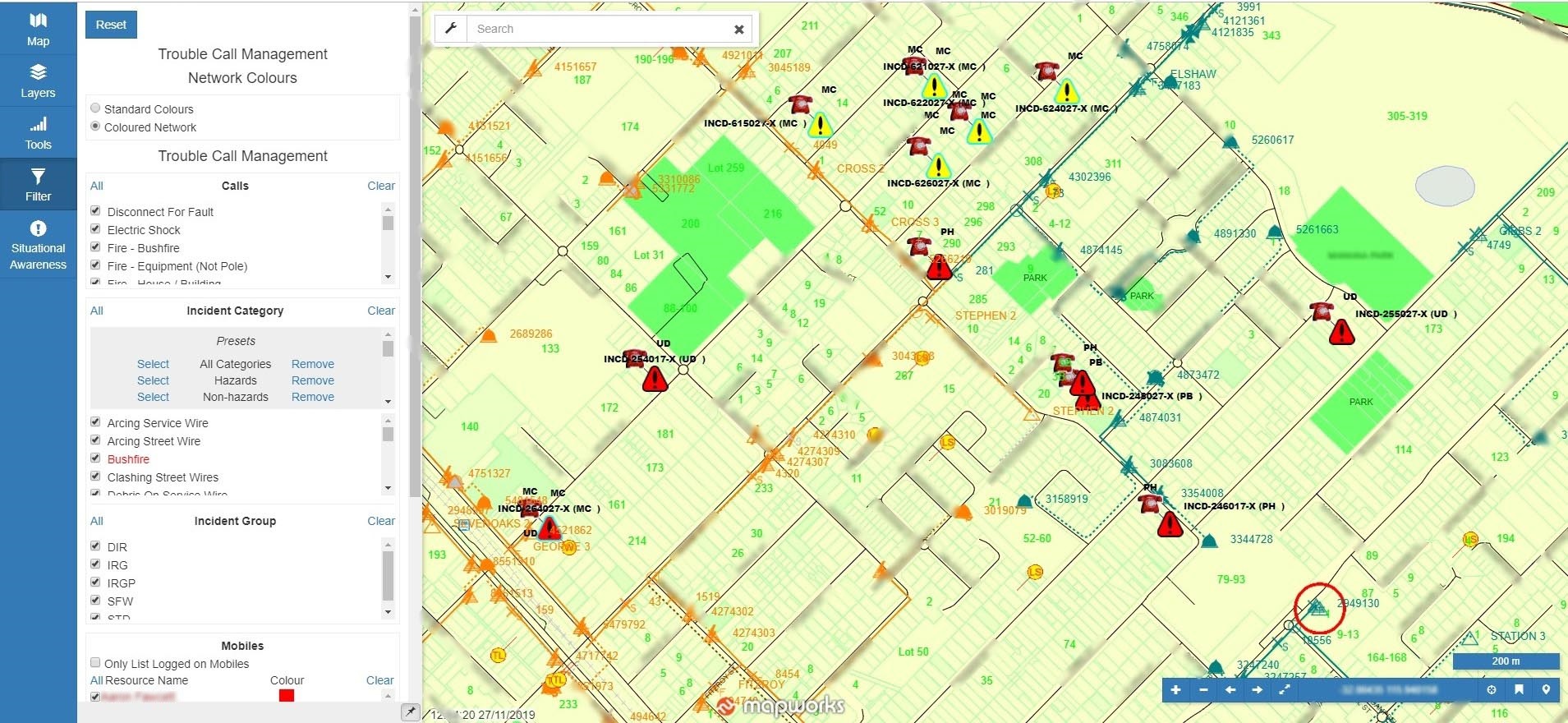This screenshot has width=1568, height=723.
Task: Toggle the Clashing Street Wires checkbox
Action: [95, 477]
